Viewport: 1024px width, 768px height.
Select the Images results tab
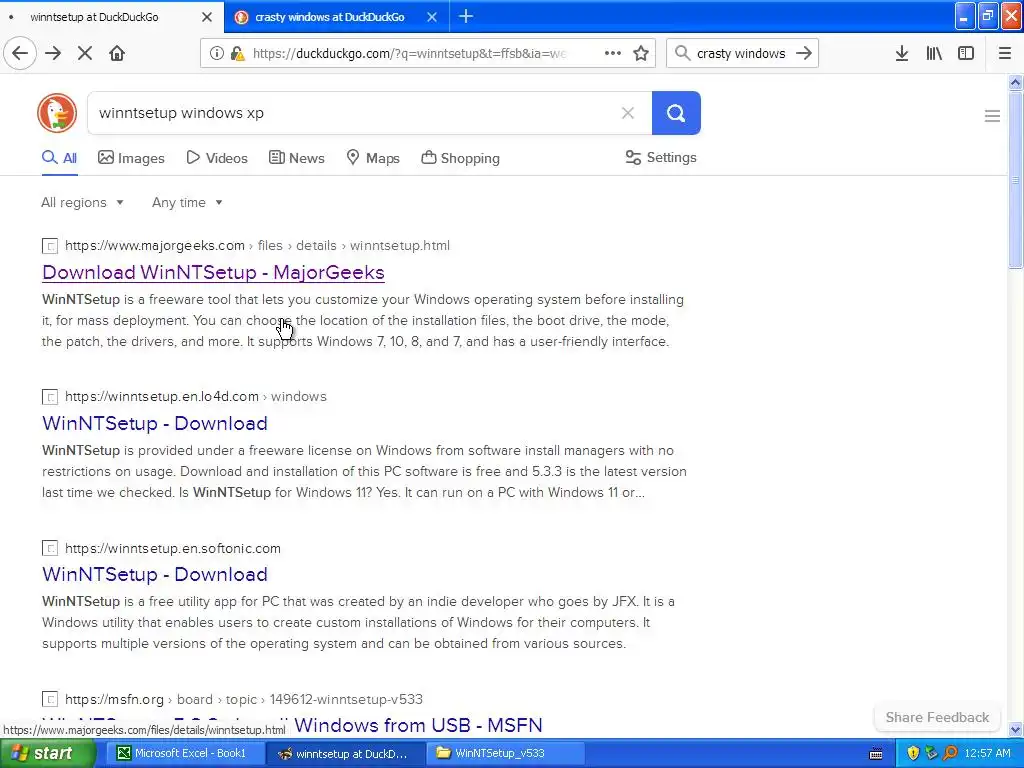tap(131, 158)
